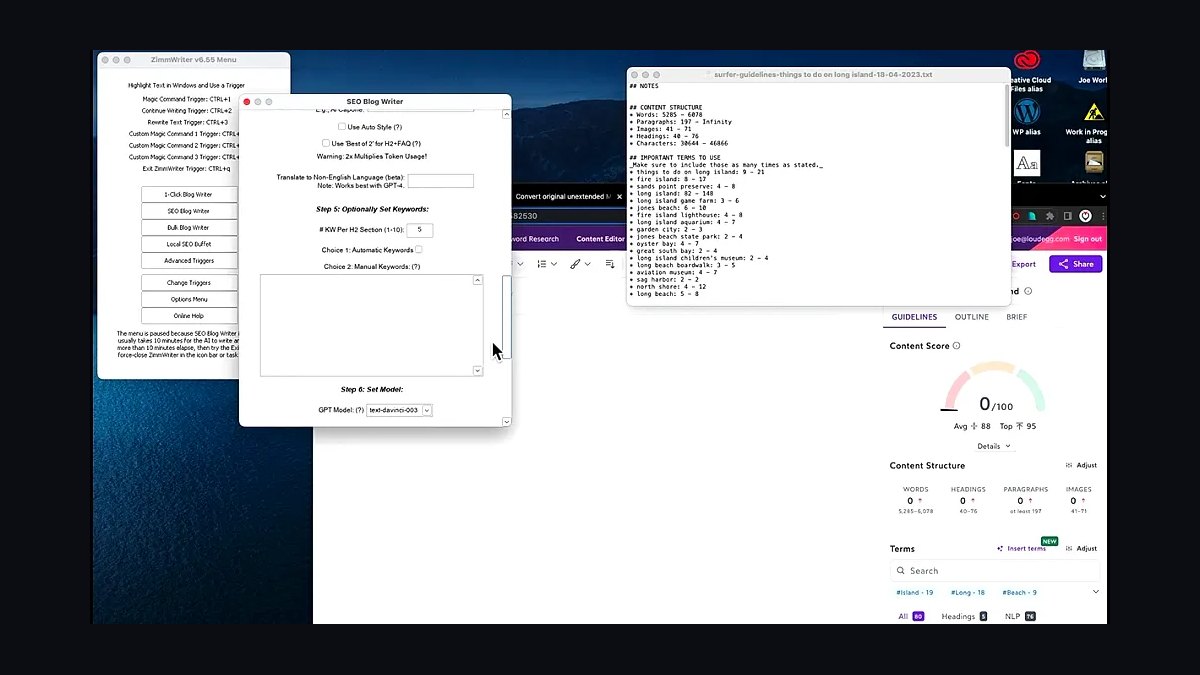Click the SEO Blog Writer window scrollbar thumb
This screenshot has height=675, width=1200.
pyautogui.click(x=506, y=316)
